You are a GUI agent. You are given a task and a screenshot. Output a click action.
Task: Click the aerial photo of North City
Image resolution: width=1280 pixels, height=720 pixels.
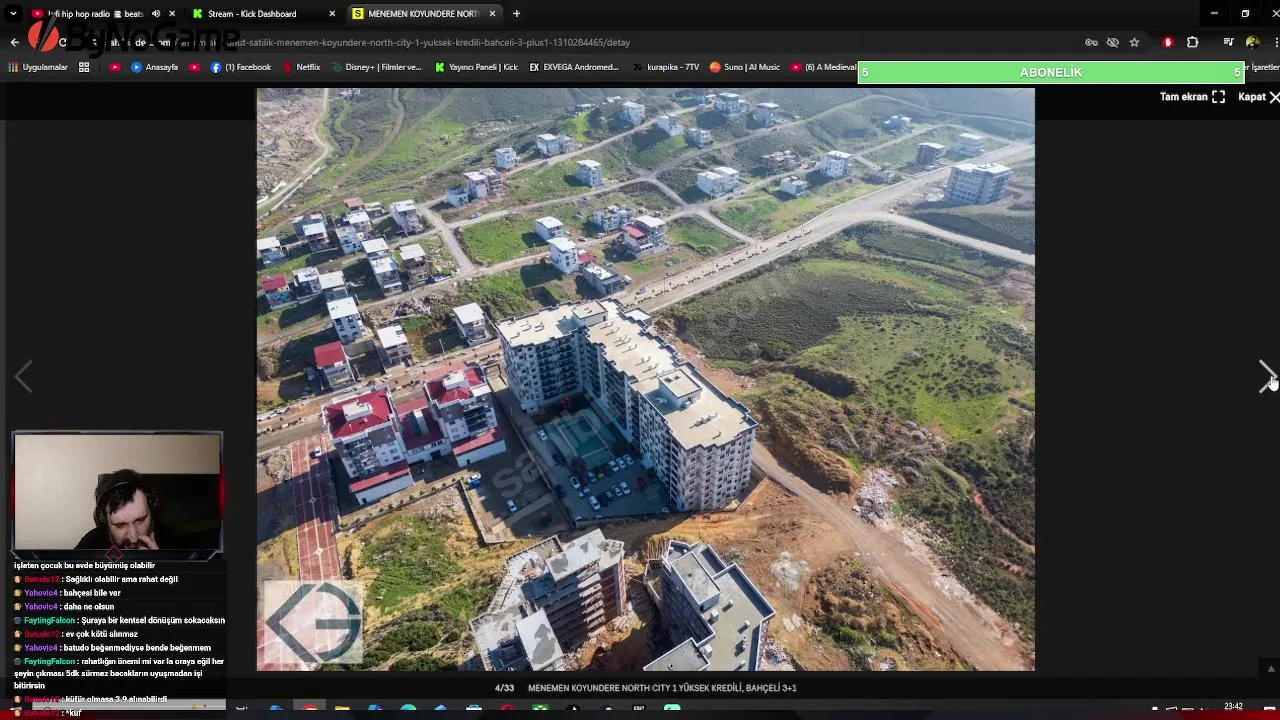pyautogui.click(x=645, y=379)
